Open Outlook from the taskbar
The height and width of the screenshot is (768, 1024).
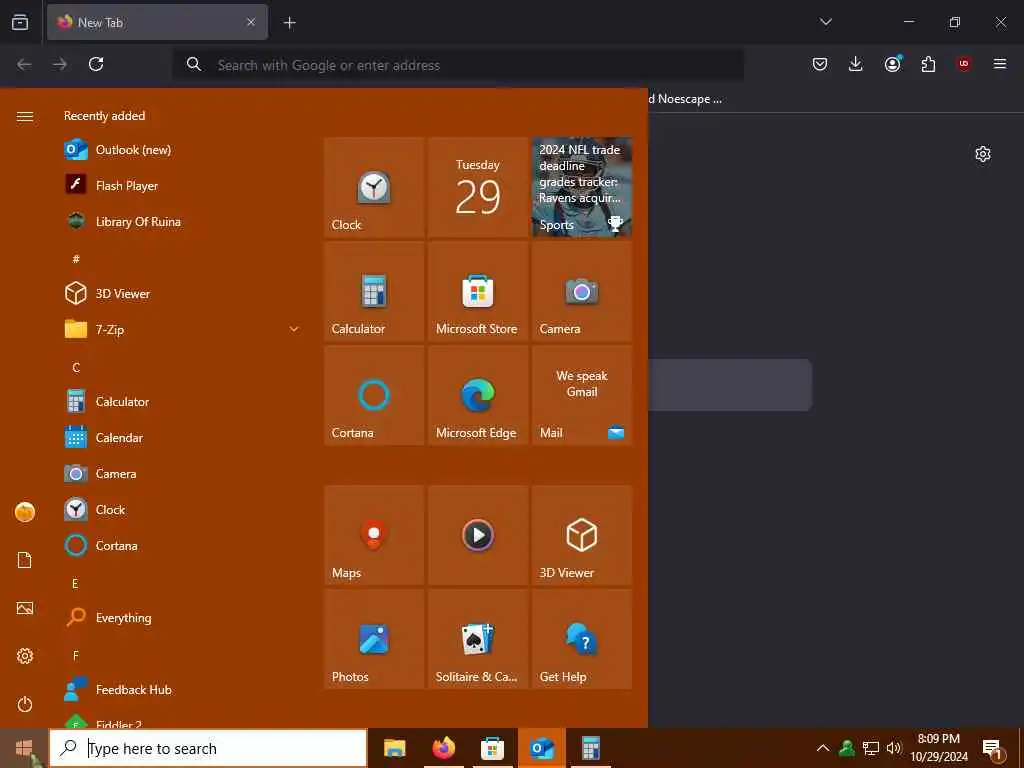point(542,748)
